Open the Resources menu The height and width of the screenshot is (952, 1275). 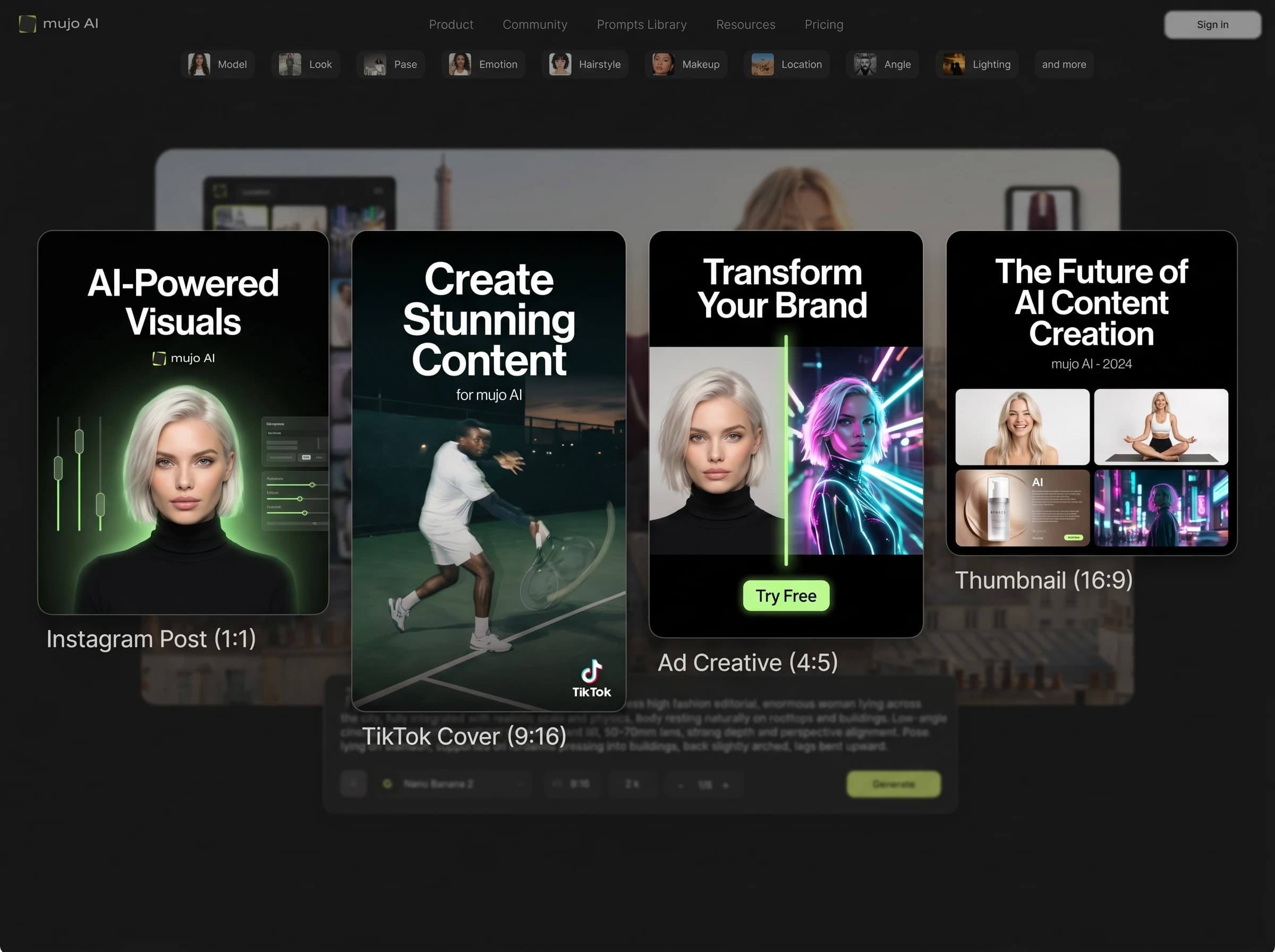point(745,24)
